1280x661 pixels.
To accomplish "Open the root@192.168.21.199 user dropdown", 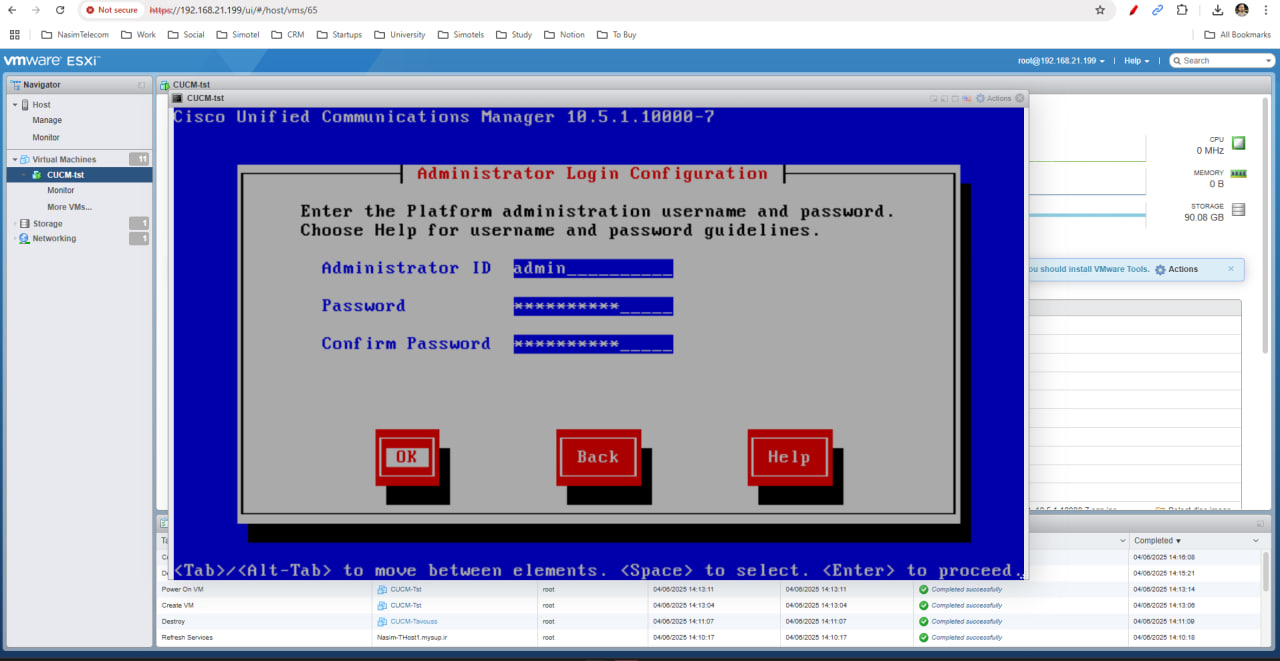I will 1061,61.
